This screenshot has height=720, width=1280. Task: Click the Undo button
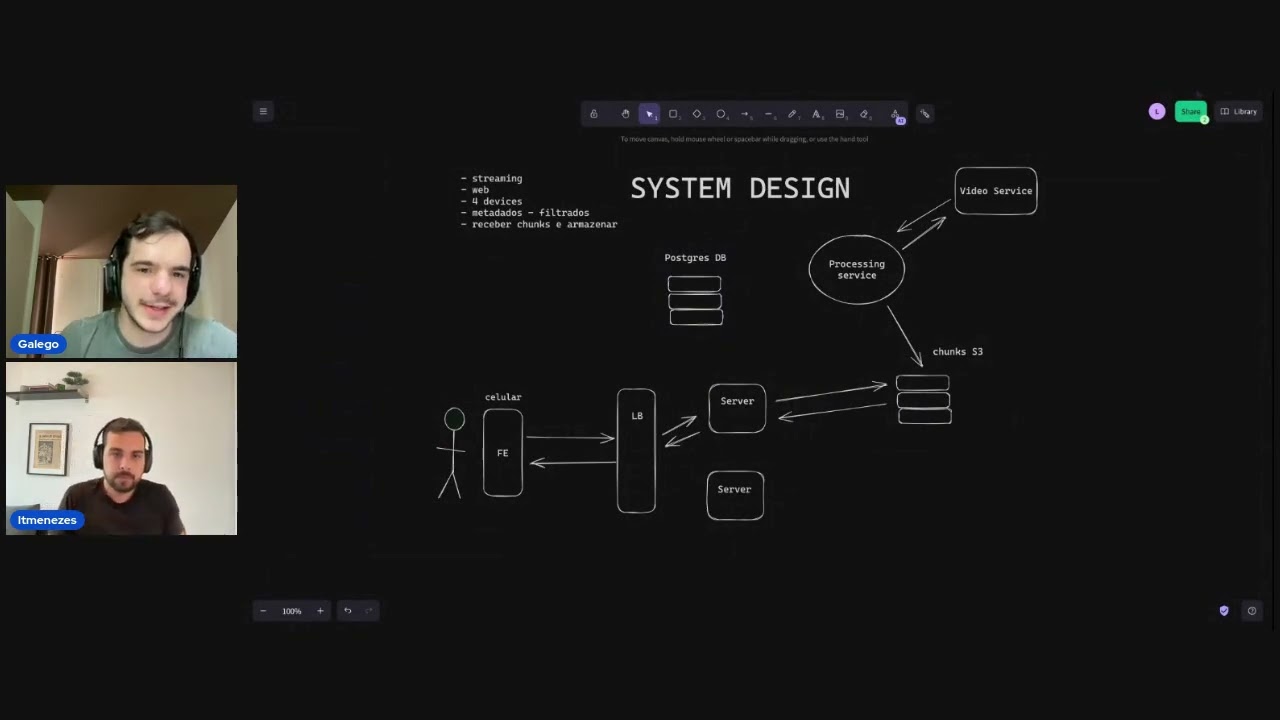348,611
